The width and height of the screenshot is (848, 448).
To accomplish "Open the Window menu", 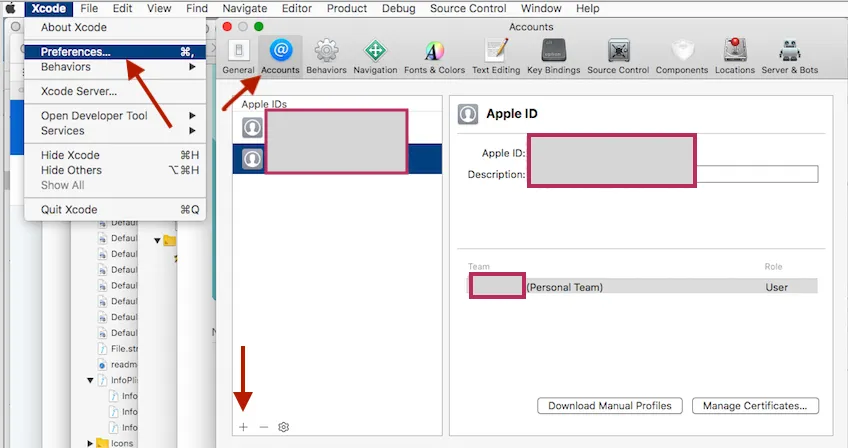I will (x=541, y=8).
